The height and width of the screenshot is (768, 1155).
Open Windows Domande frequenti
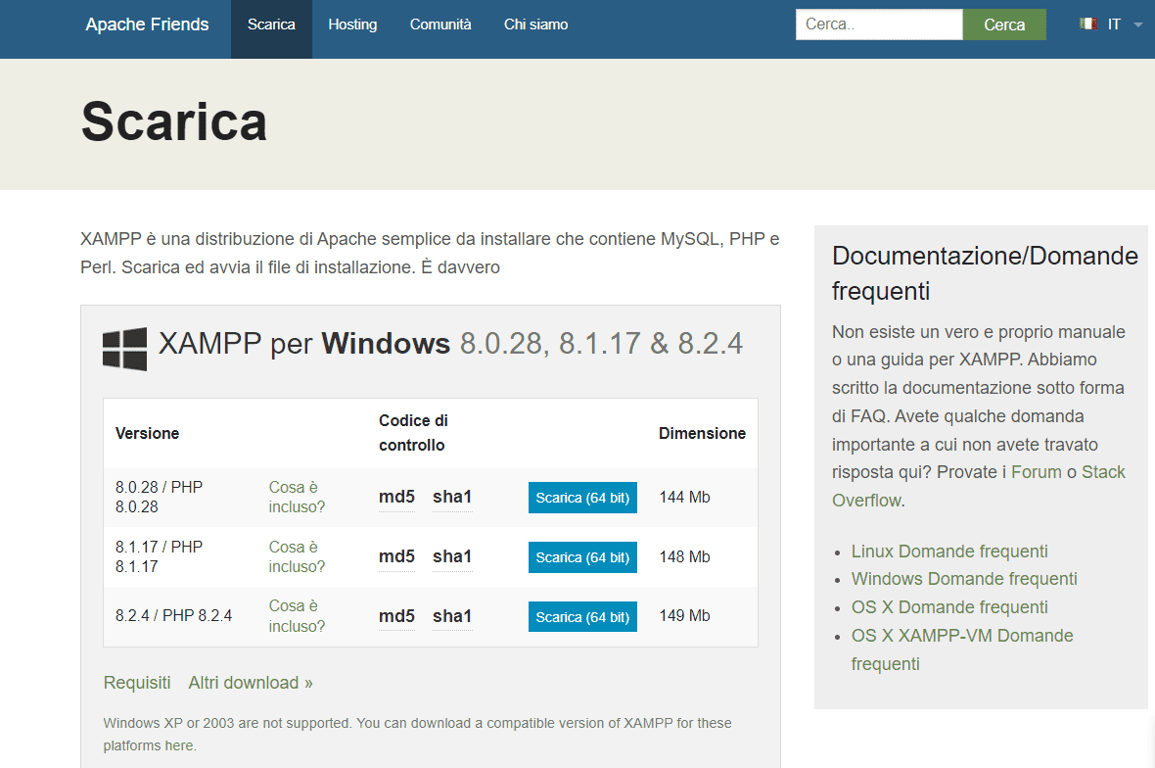(963, 579)
